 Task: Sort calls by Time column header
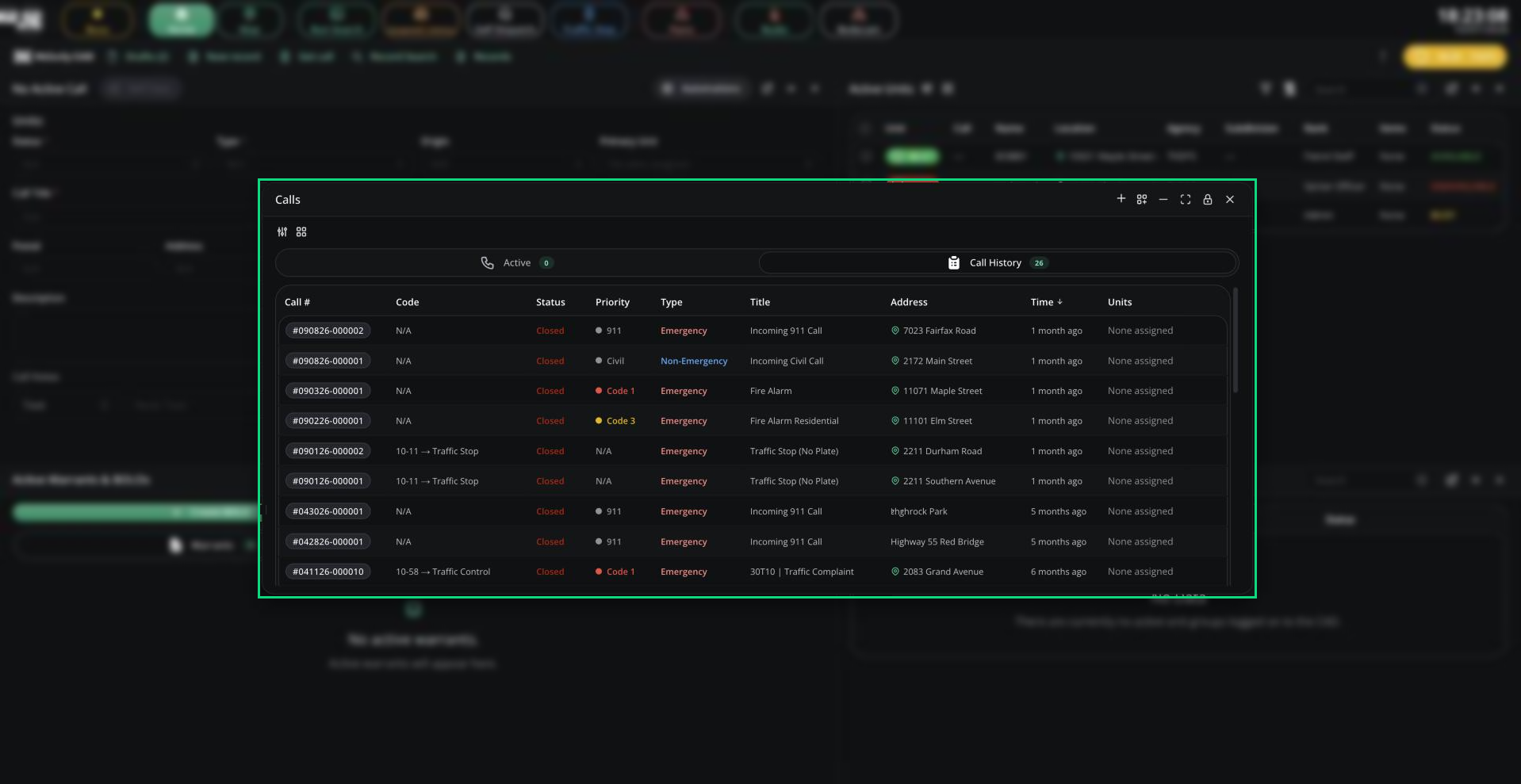pyautogui.click(x=1046, y=302)
